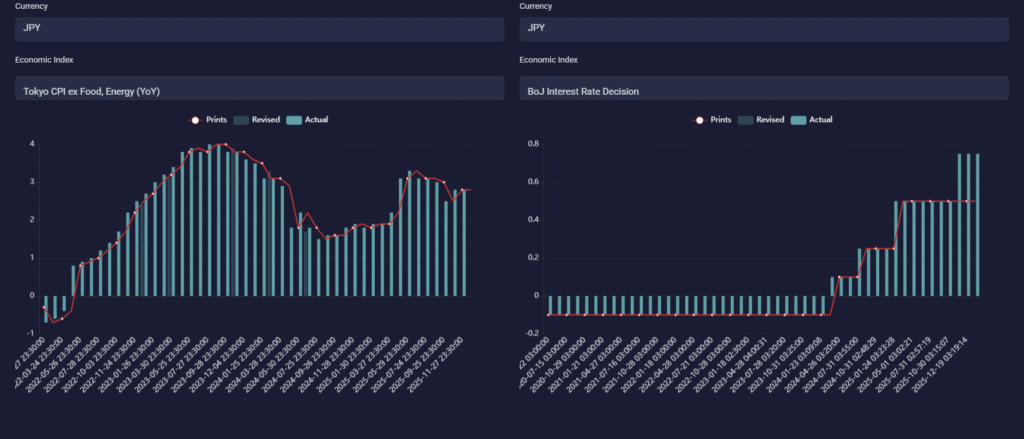
Task: Toggle the Revised series label on BoJ chart
Action: (x=769, y=120)
